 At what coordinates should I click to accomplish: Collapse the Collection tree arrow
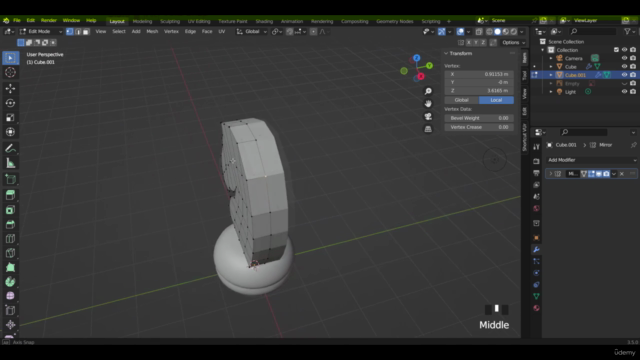543,50
